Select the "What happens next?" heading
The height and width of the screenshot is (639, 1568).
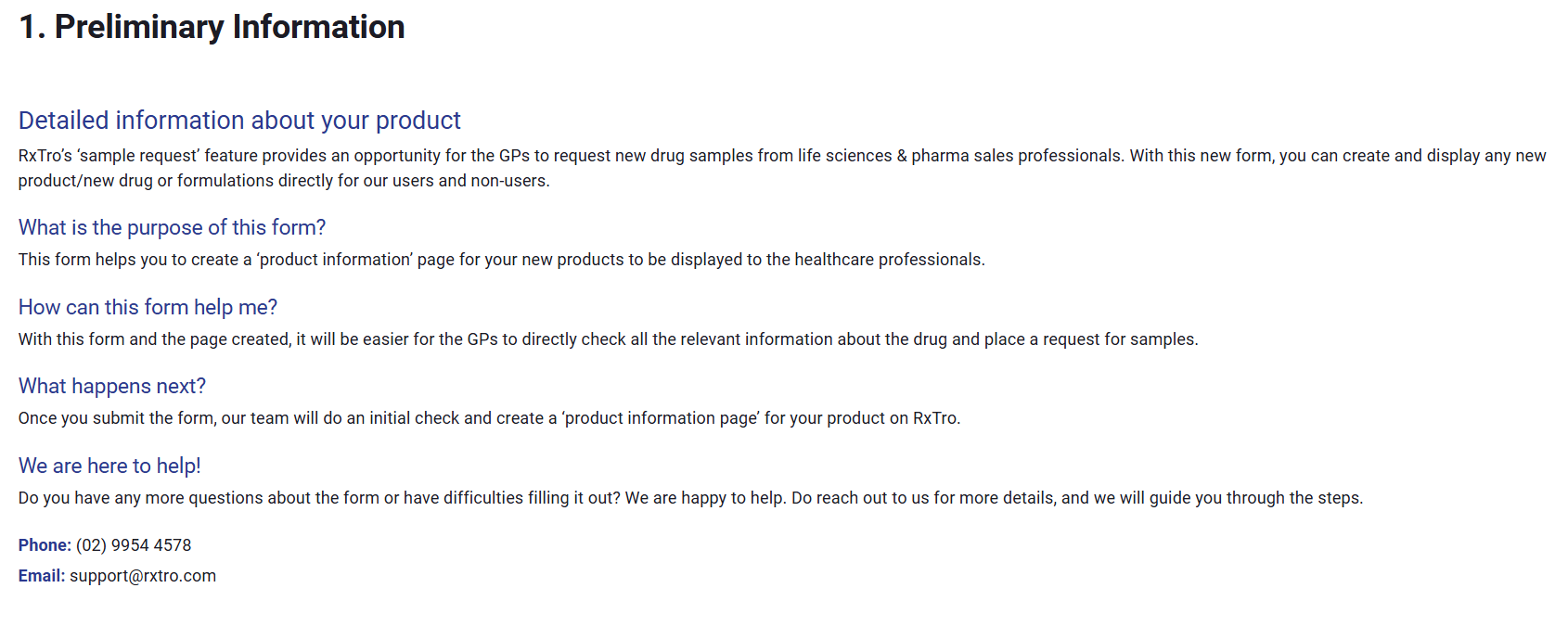[112, 386]
